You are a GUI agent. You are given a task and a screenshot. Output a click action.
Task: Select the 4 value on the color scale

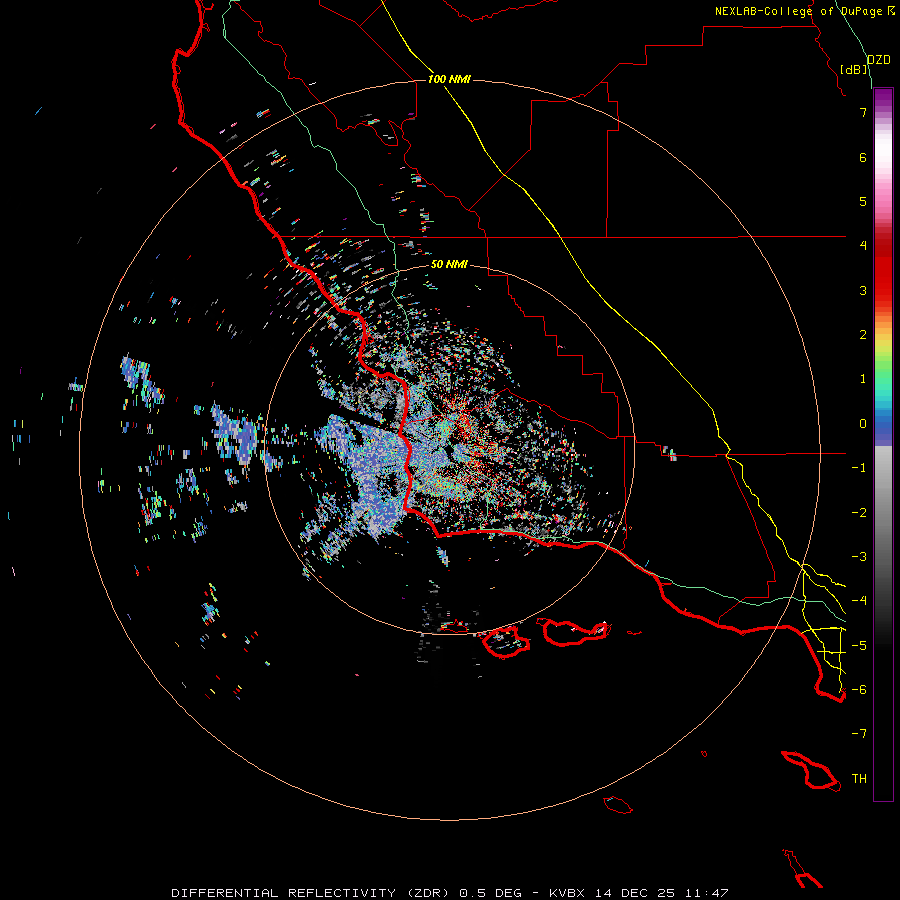pos(863,246)
